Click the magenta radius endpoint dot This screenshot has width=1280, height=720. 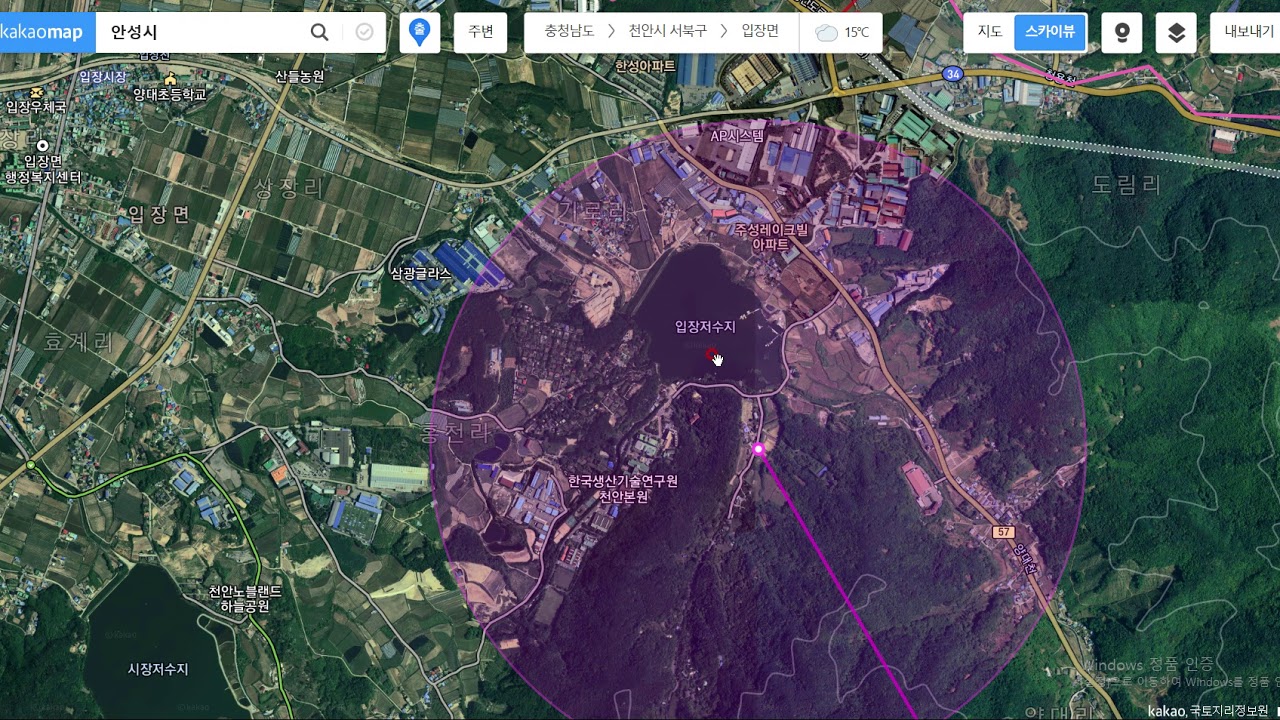pyautogui.click(x=759, y=450)
